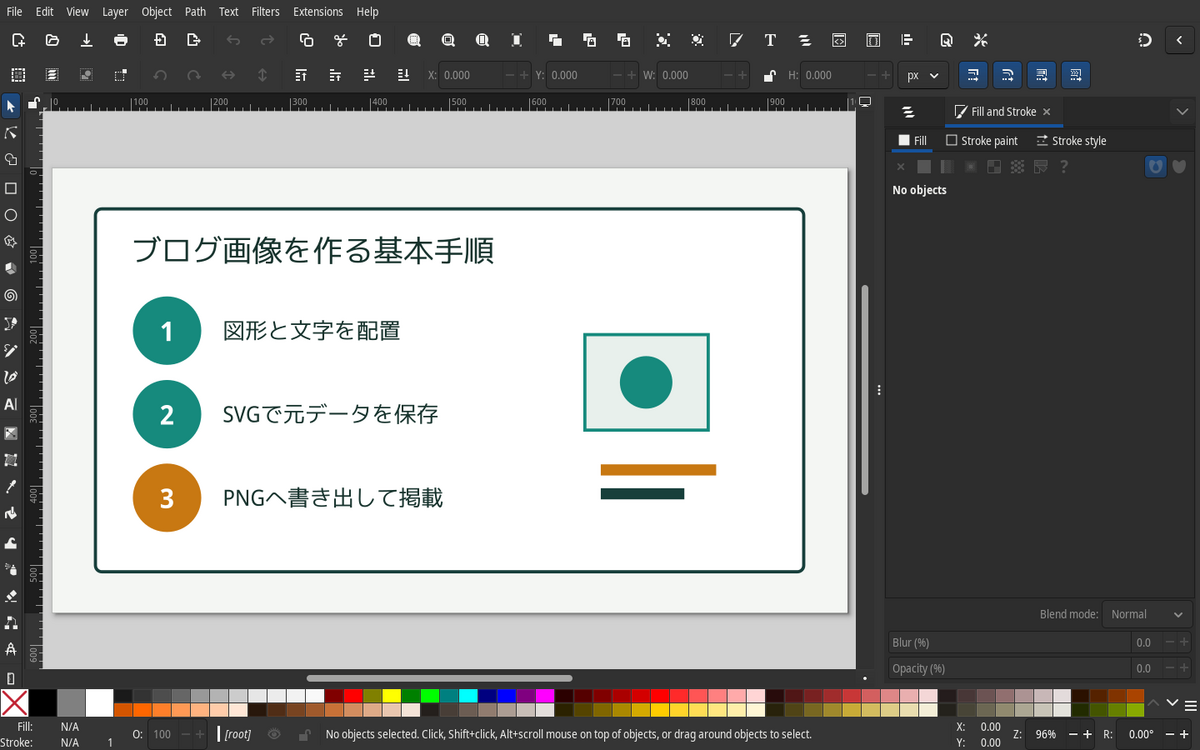Click the Open file folder icon
Image resolution: width=1200 pixels, height=750 pixels.
tap(52, 40)
